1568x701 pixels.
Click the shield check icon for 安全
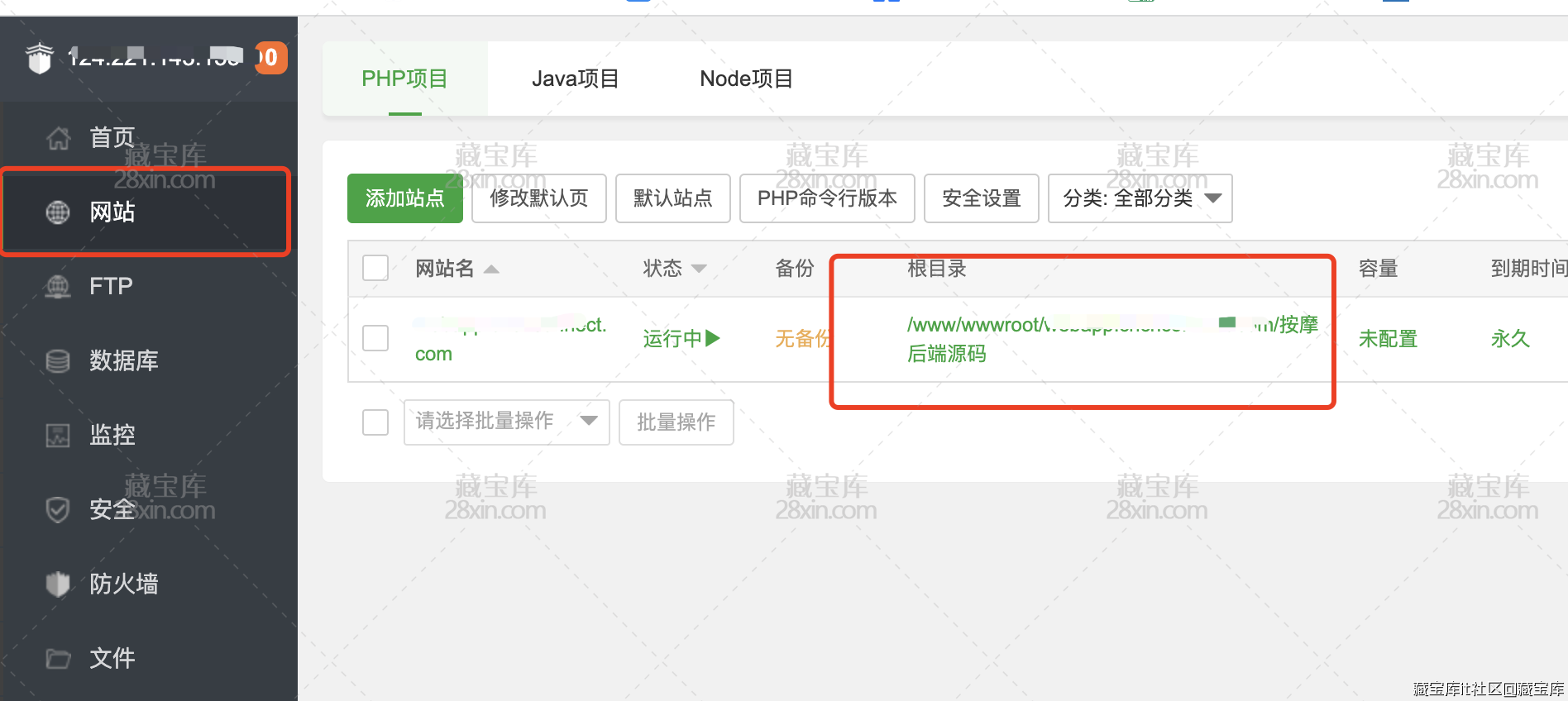click(58, 509)
